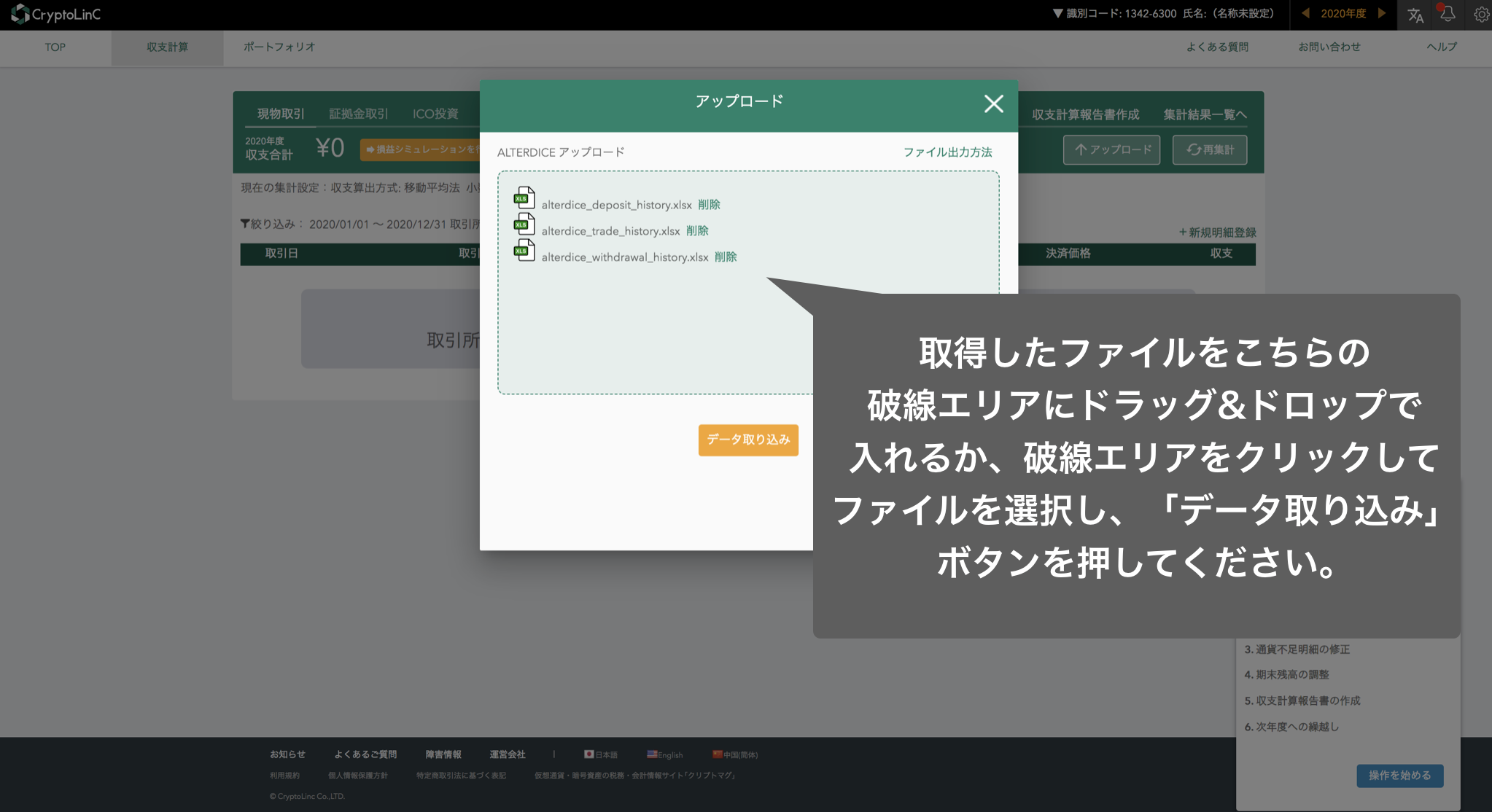Delete alterdice_withdrawal_history.xlsx from upload list
Image resolution: width=1492 pixels, height=812 pixels.
pyautogui.click(x=726, y=257)
